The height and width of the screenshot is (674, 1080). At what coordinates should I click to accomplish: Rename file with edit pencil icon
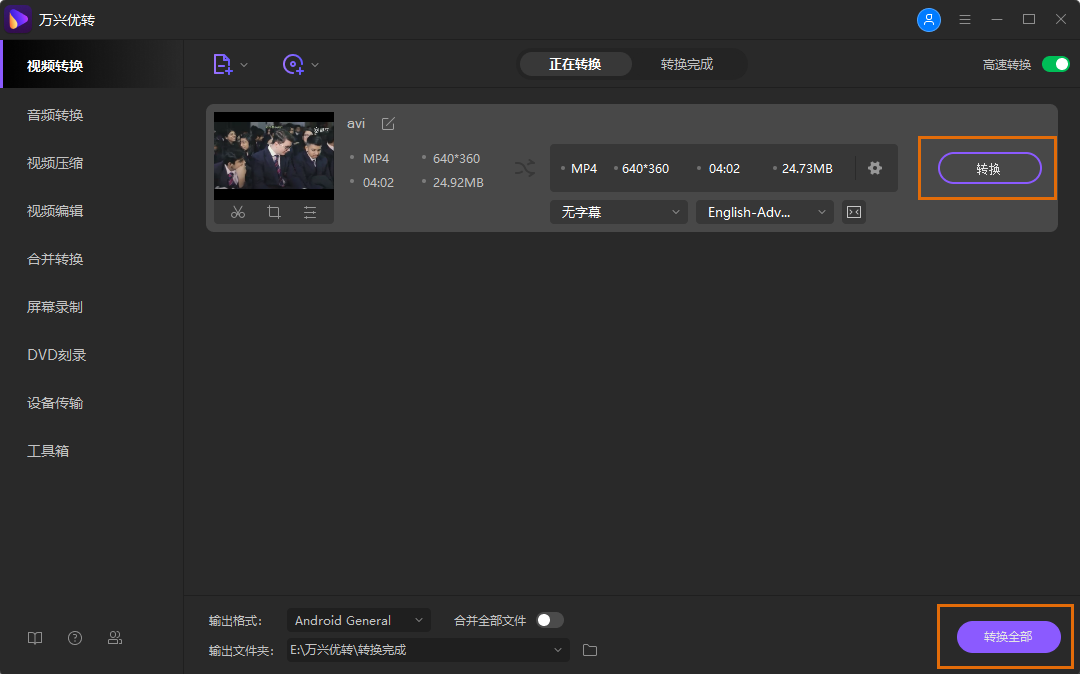[x=388, y=123]
